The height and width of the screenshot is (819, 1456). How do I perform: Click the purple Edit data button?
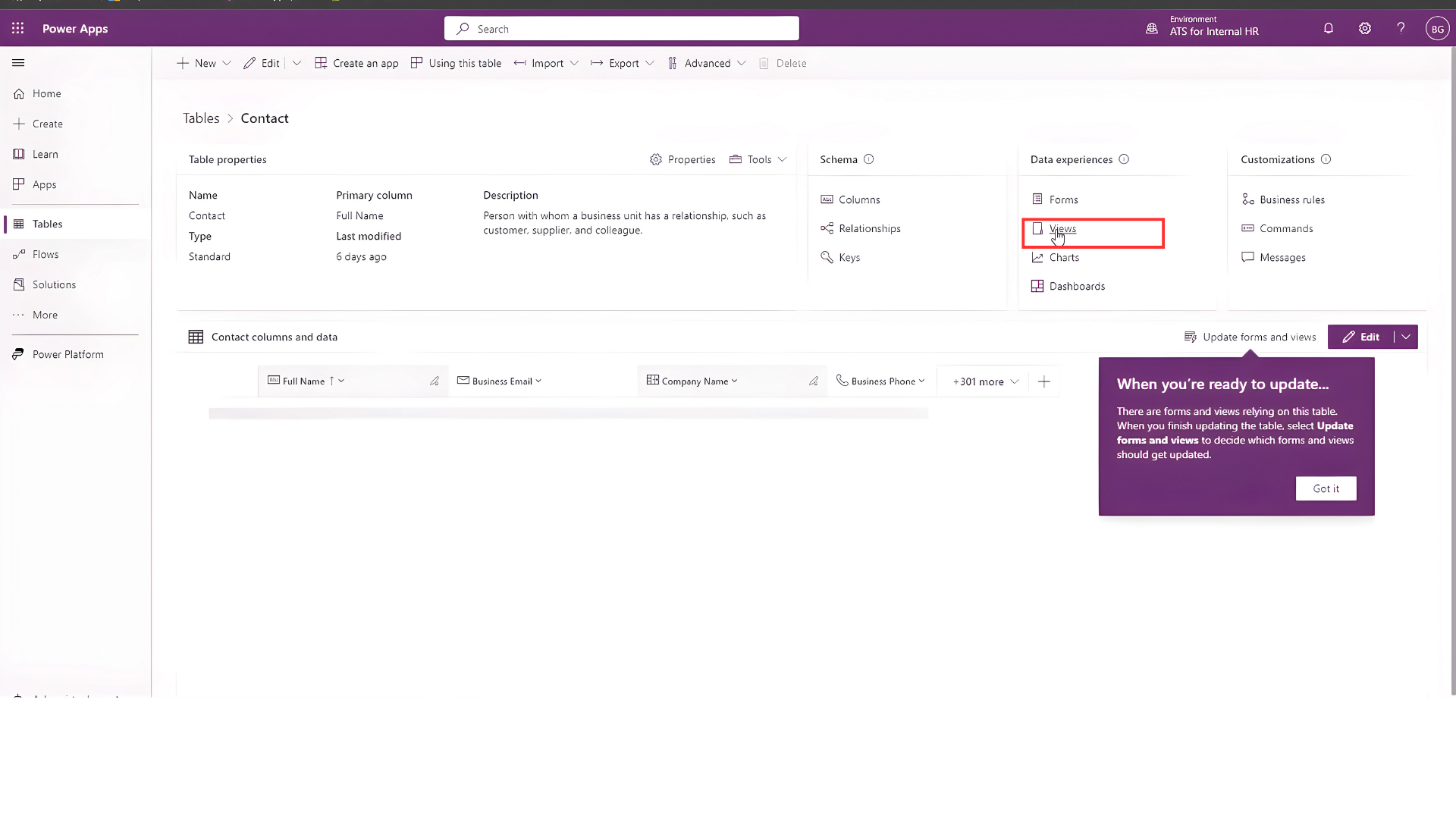point(1360,337)
